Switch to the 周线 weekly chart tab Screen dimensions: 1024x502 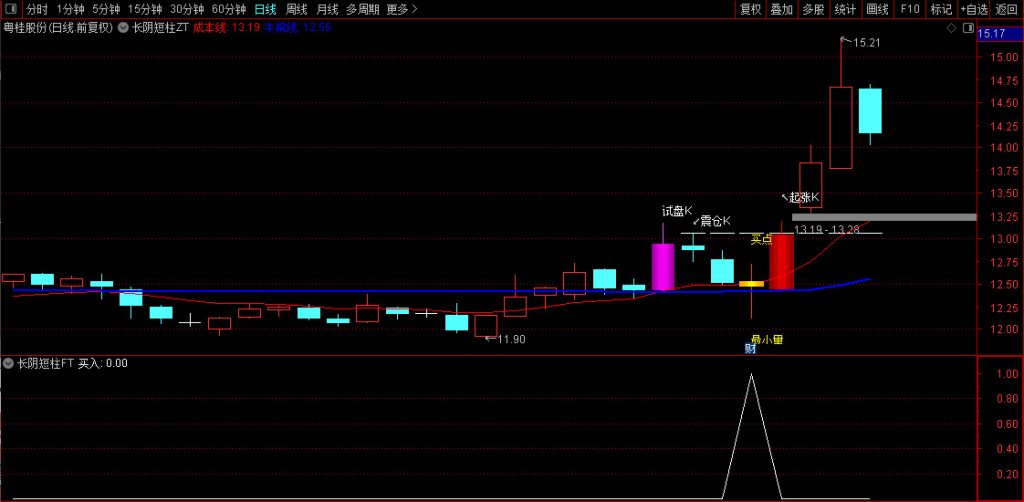tap(297, 9)
